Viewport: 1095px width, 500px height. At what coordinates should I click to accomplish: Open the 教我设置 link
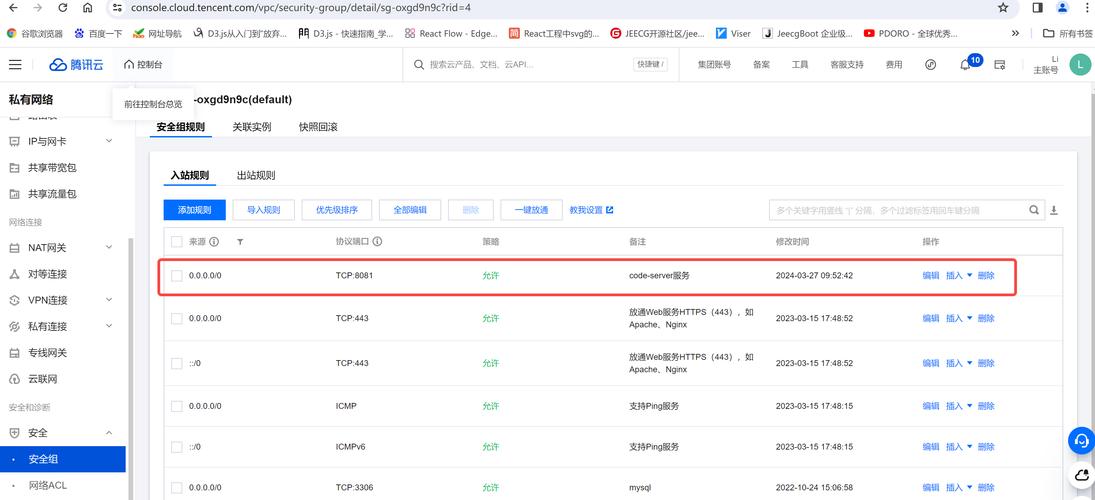point(591,209)
